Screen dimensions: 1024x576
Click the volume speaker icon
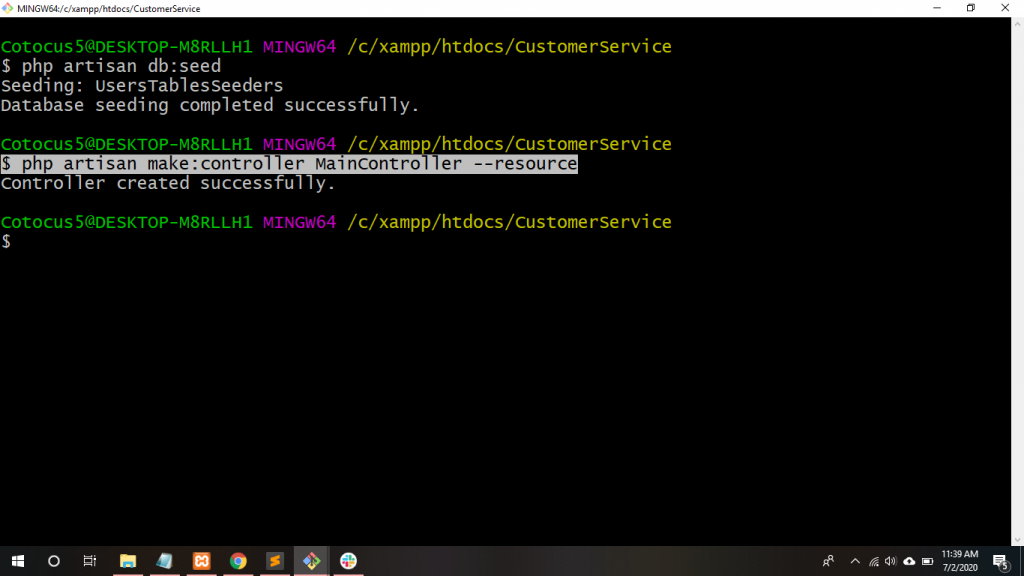pos(891,561)
